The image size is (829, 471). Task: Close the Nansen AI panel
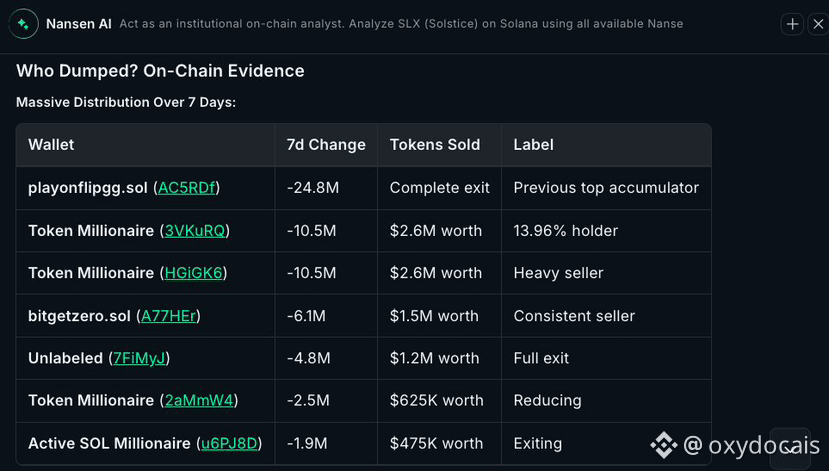(818, 24)
